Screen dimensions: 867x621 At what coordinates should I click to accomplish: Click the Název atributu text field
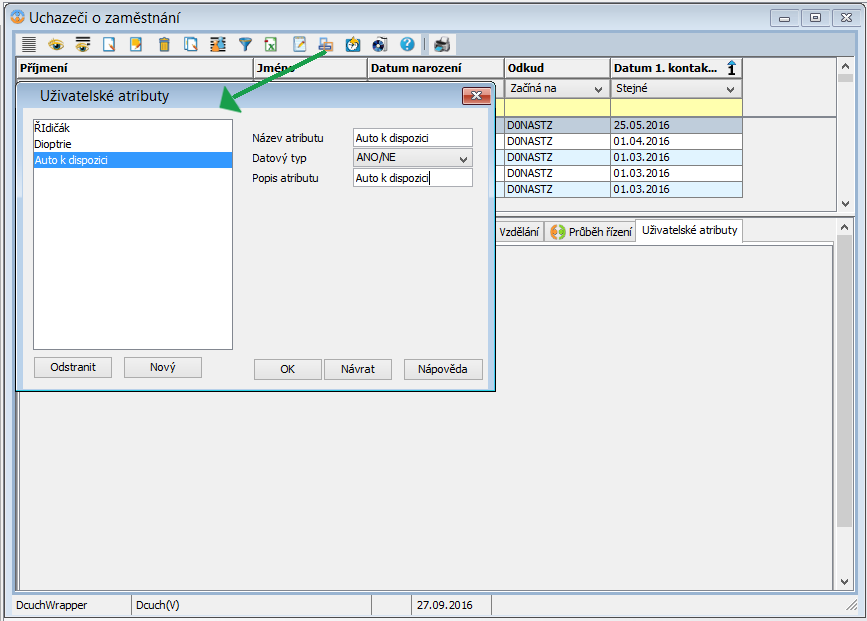coord(412,138)
